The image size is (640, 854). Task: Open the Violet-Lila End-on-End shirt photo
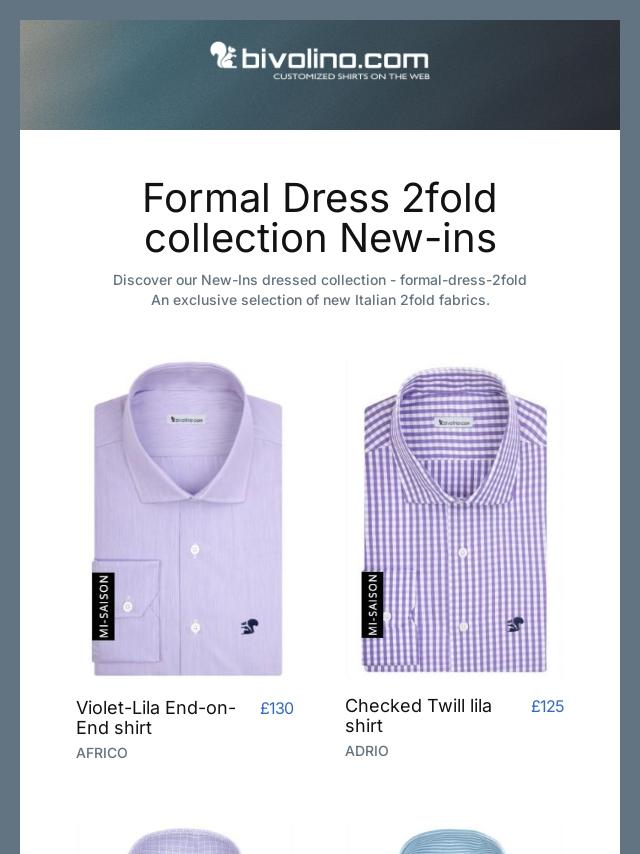tap(186, 518)
